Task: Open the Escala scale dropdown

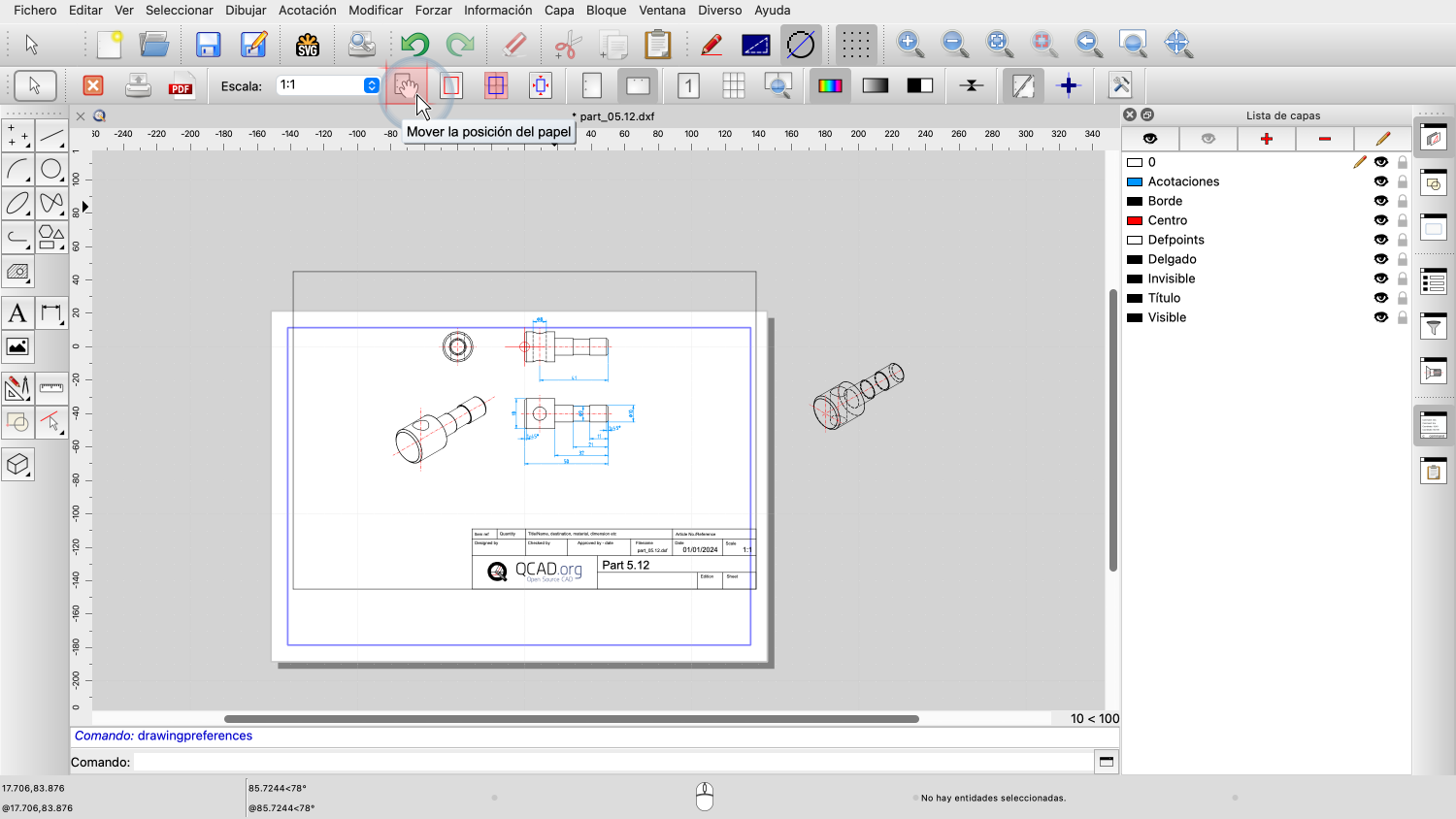Action: [371, 85]
